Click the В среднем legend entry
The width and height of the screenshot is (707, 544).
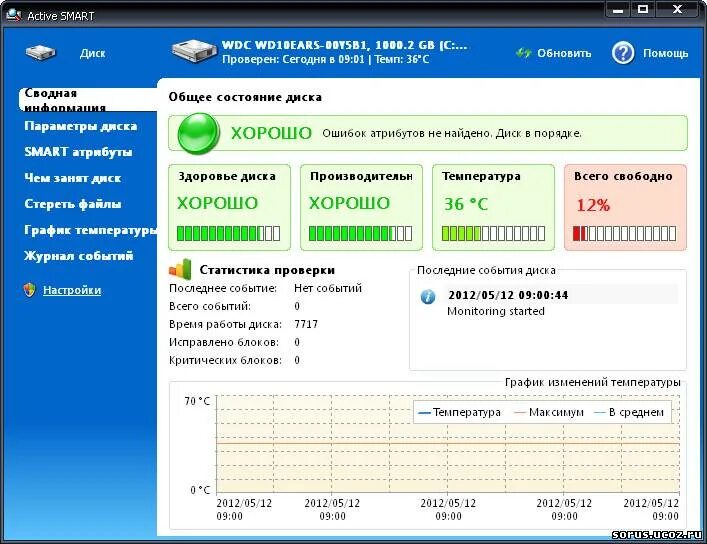[629, 412]
